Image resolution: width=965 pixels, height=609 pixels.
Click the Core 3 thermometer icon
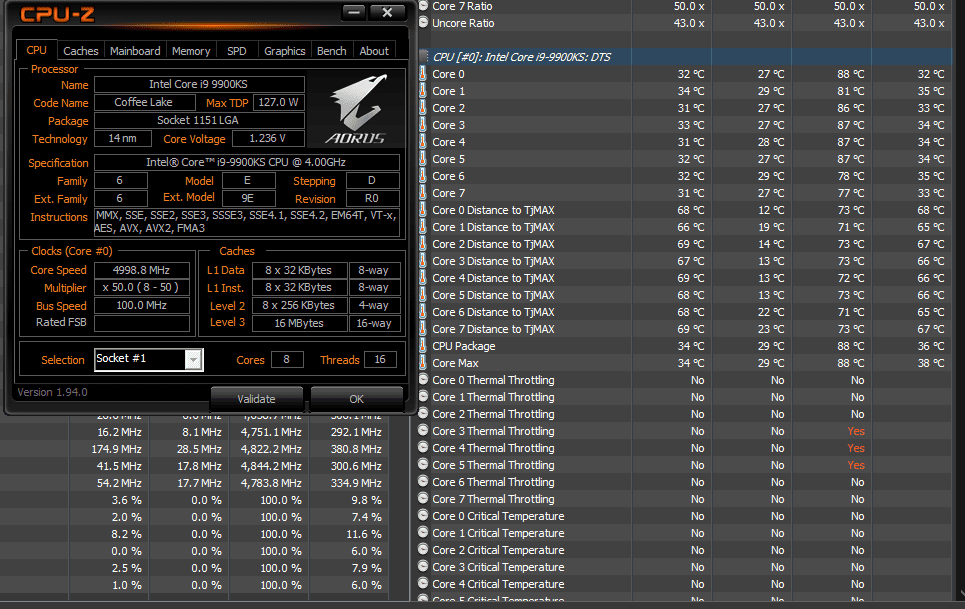click(423, 125)
